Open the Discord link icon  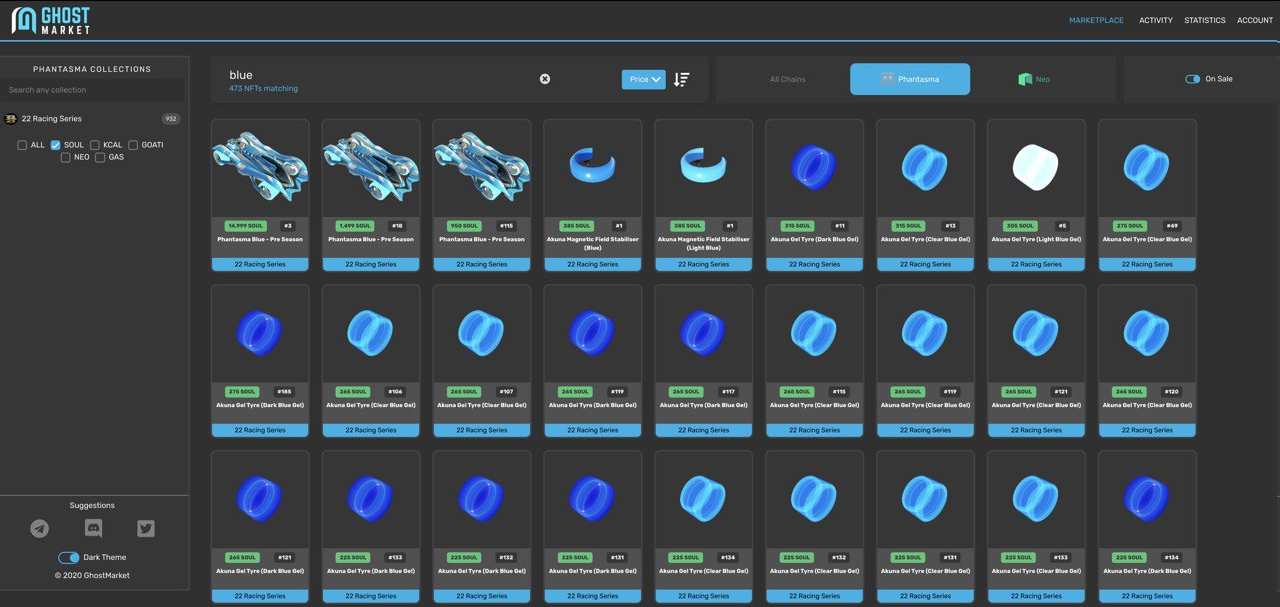(x=93, y=528)
